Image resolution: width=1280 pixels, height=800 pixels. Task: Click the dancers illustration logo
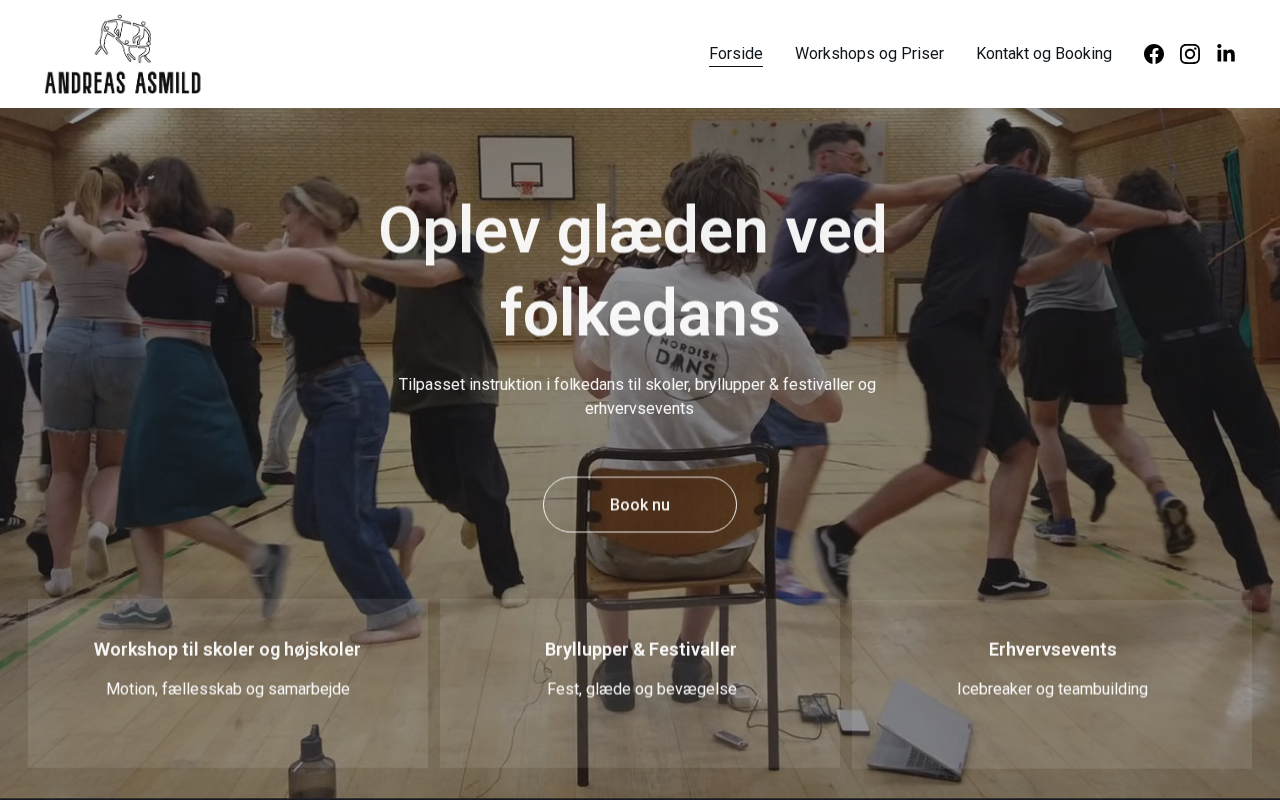pos(123,40)
